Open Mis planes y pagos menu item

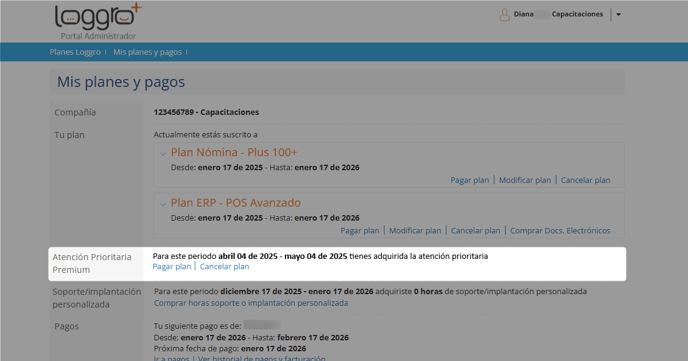[x=147, y=52]
